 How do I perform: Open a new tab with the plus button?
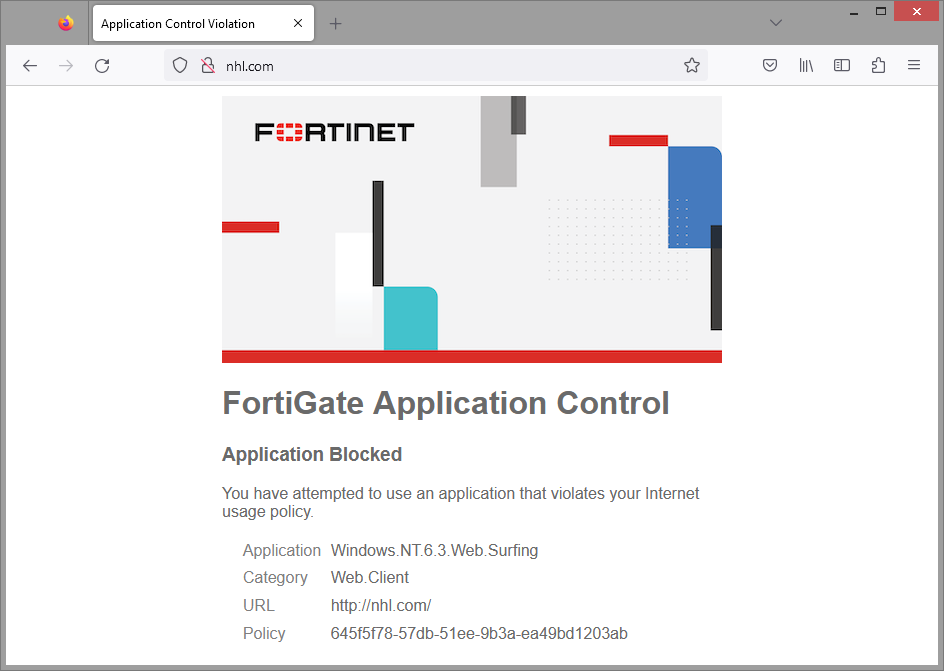[x=335, y=22]
